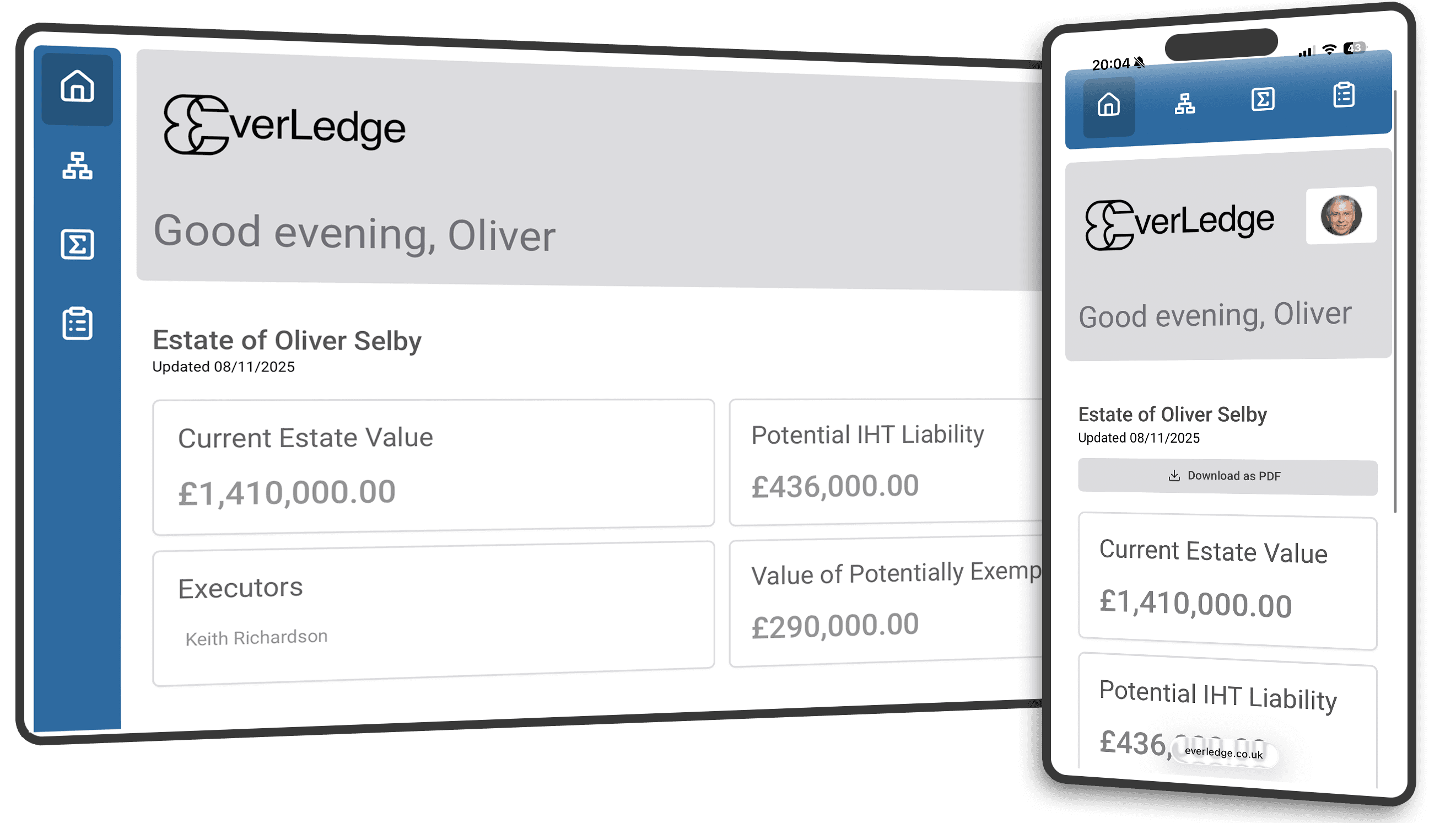
Task: Open the hierarchy tree icon in desktop sidebar
Action: [x=77, y=165]
